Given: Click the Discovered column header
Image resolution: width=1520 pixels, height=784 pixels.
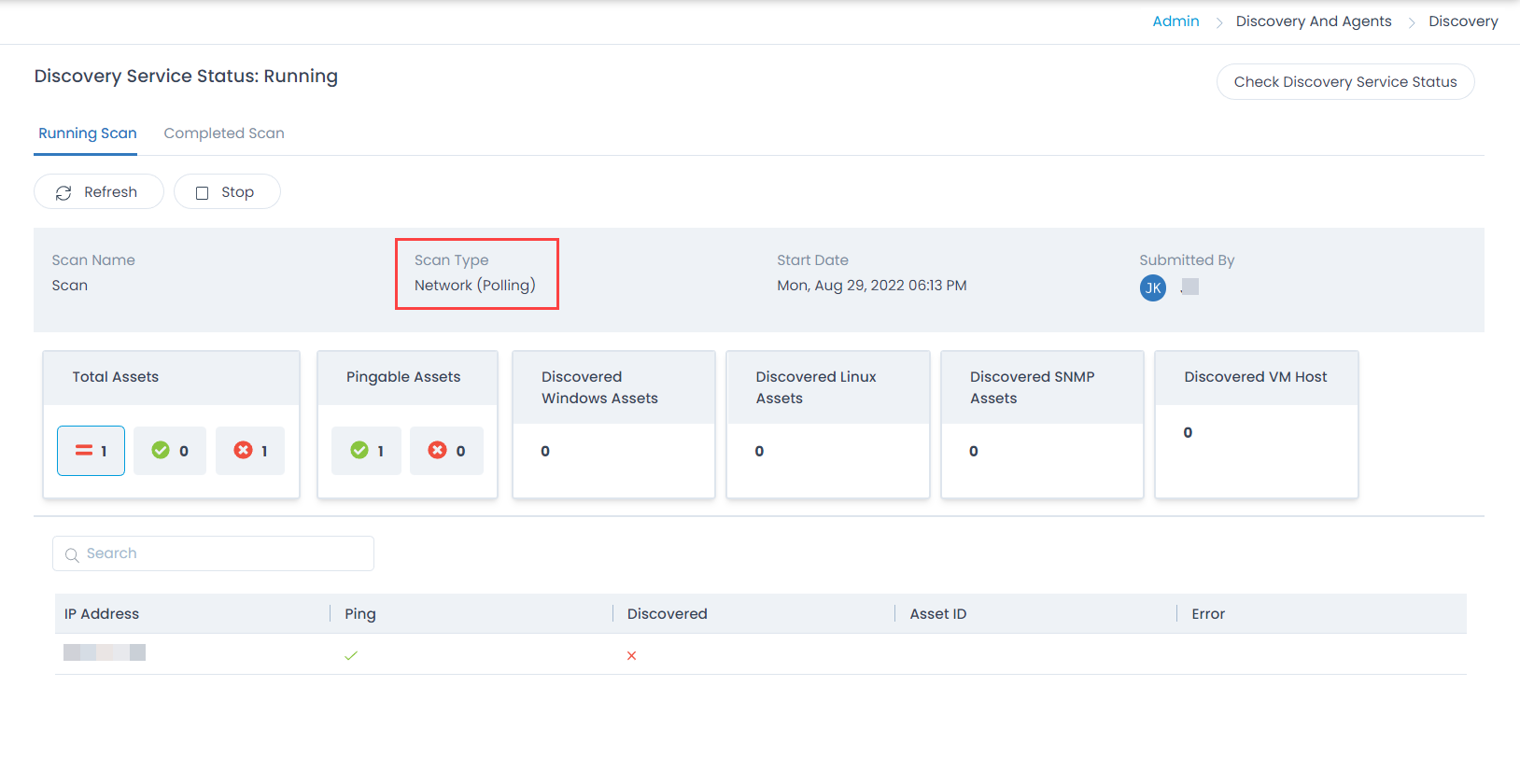Looking at the screenshot, I should (x=667, y=614).
